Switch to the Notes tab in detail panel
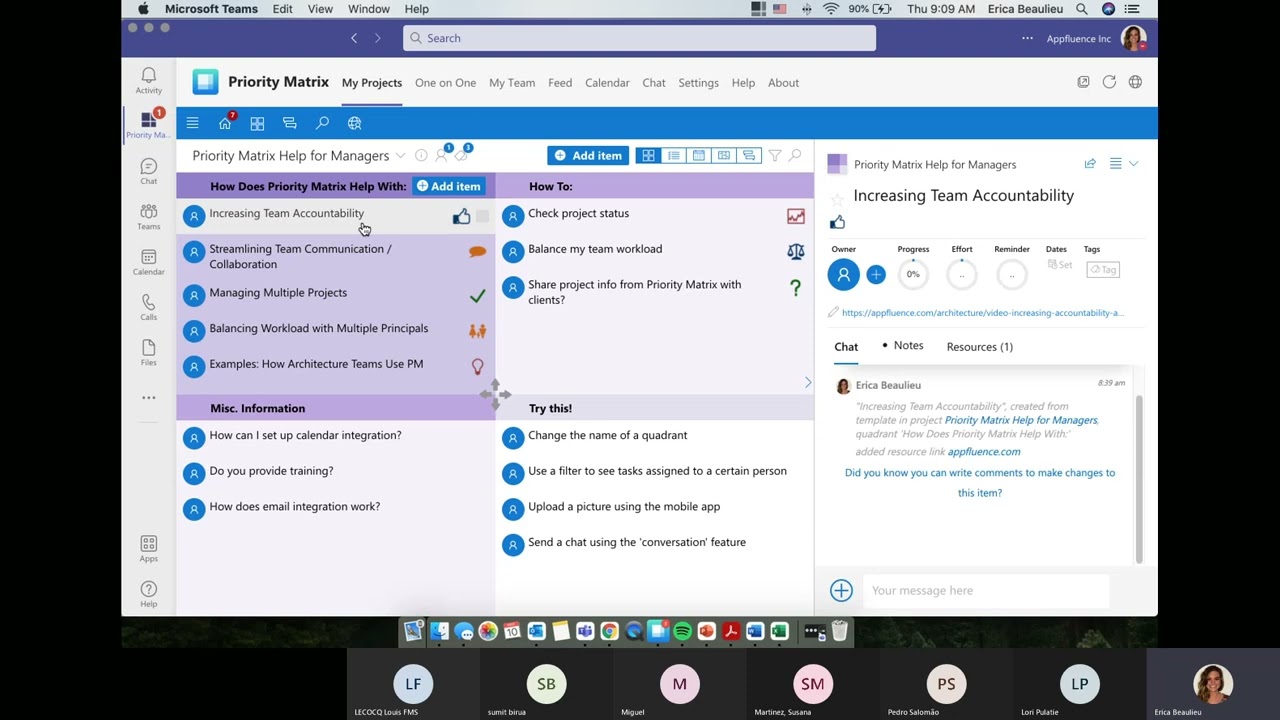 coord(908,345)
